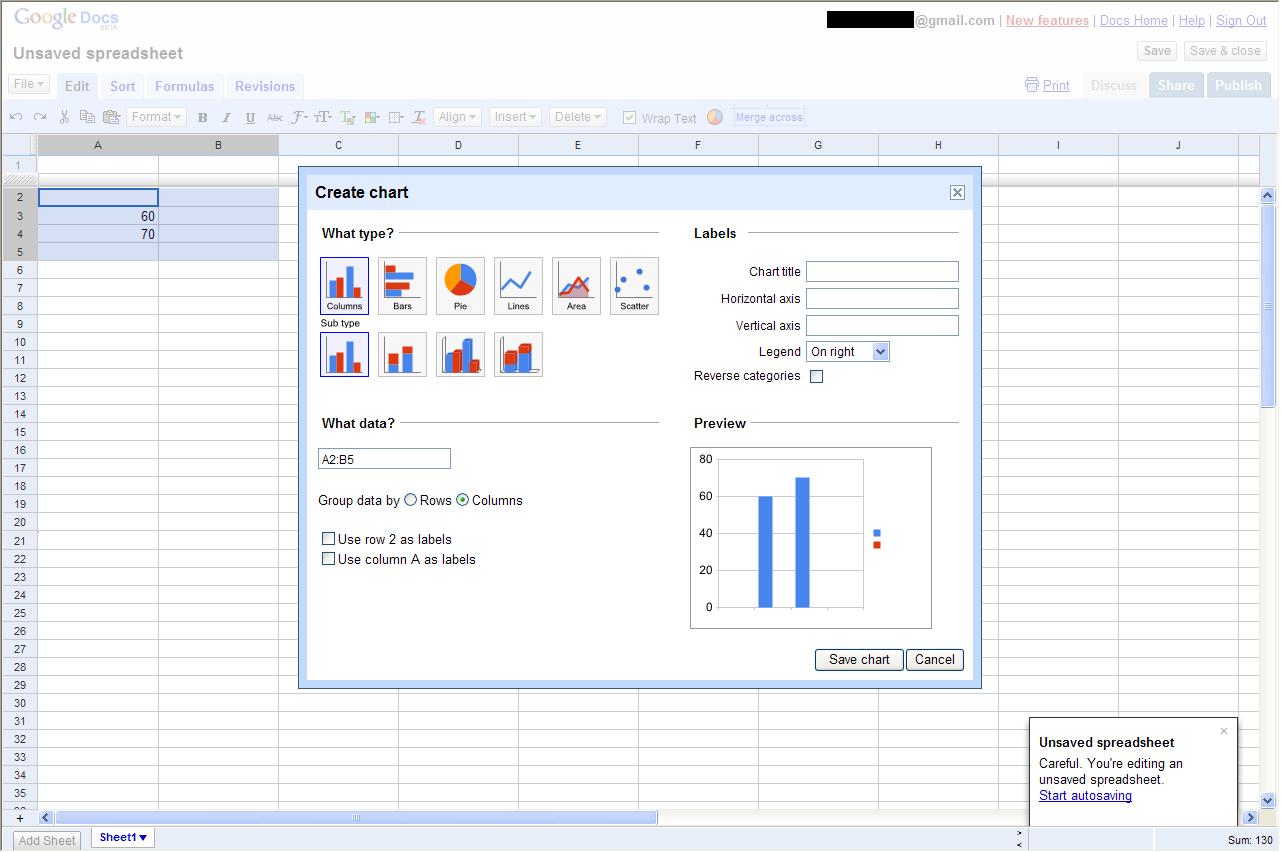
Task: Click the Start autosaving link
Action: (1083, 795)
